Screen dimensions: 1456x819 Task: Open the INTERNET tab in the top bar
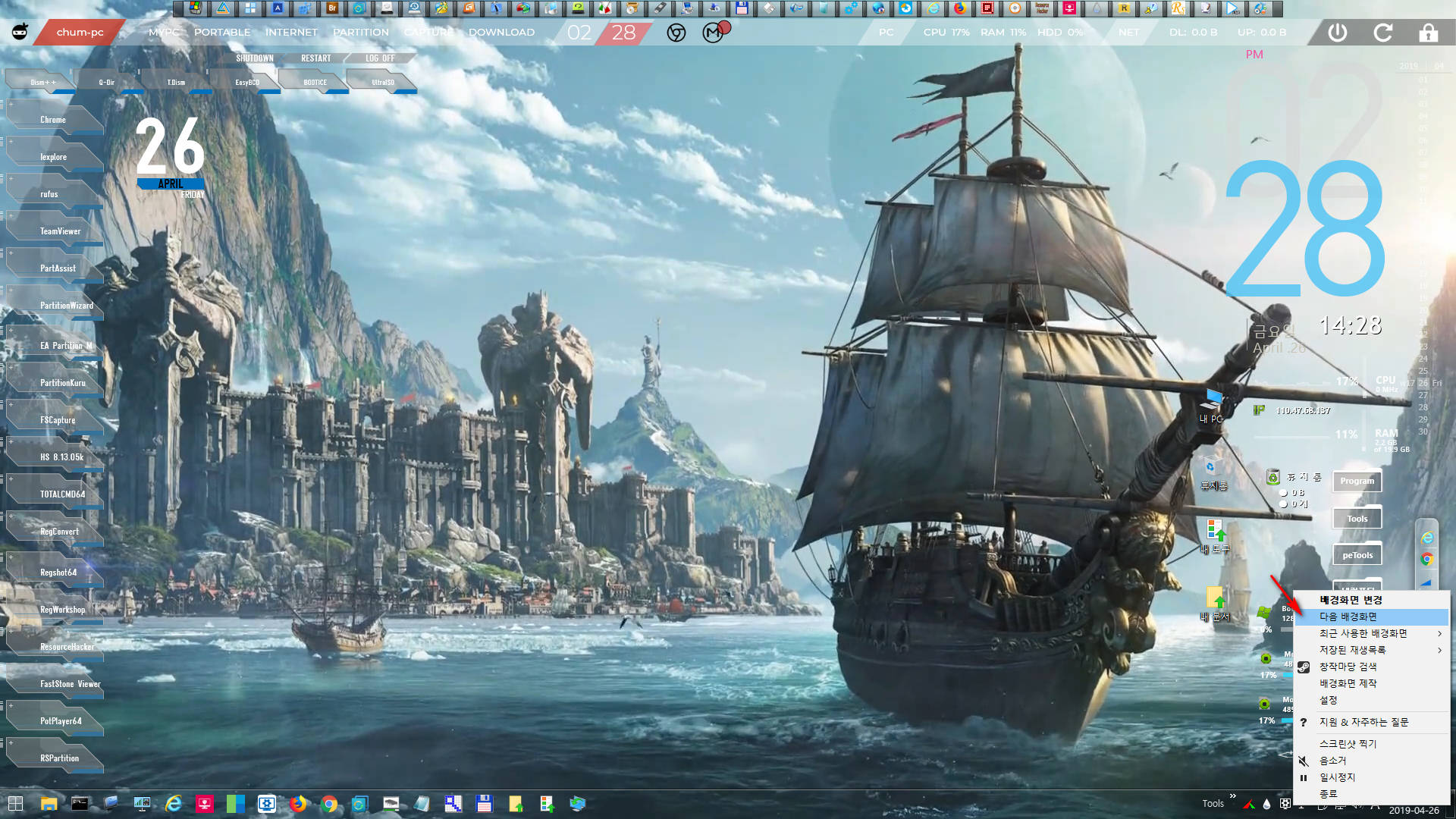point(291,33)
